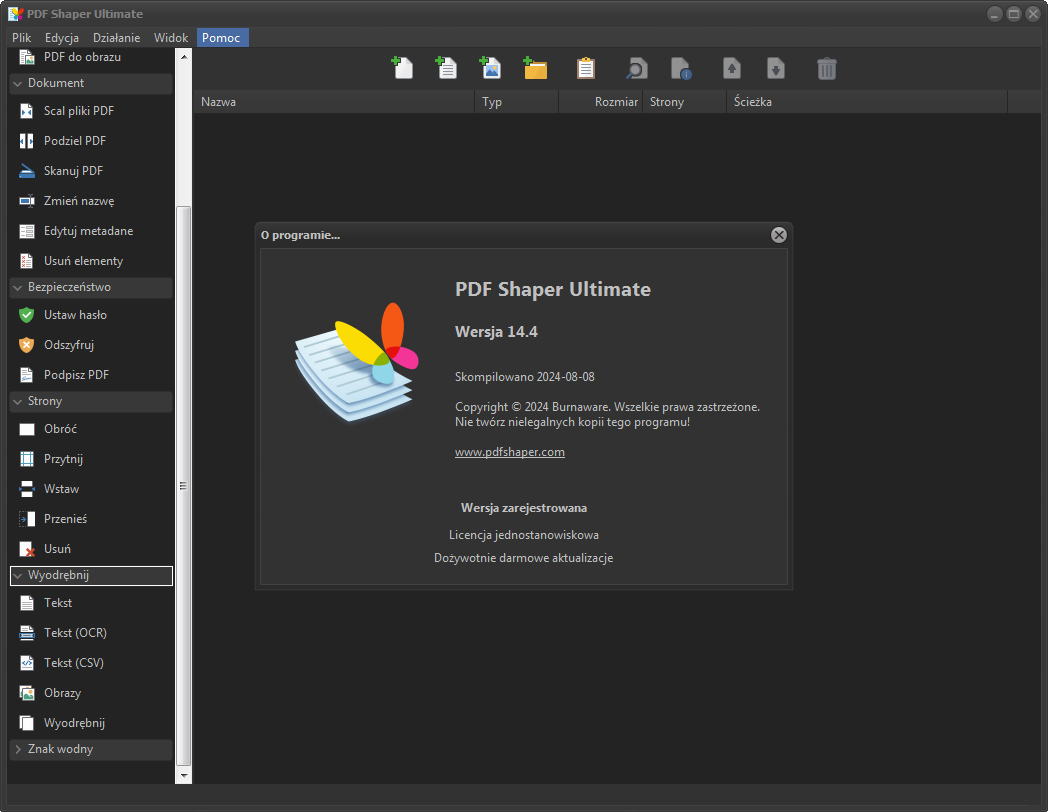Click the move up toolbar icon
The image size is (1048, 812).
[x=732, y=68]
